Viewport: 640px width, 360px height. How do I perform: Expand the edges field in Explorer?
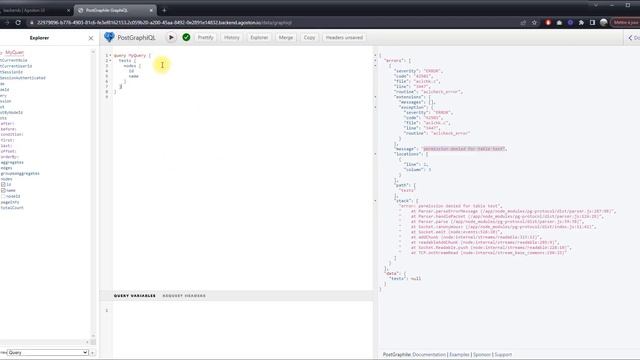[6, 168]
